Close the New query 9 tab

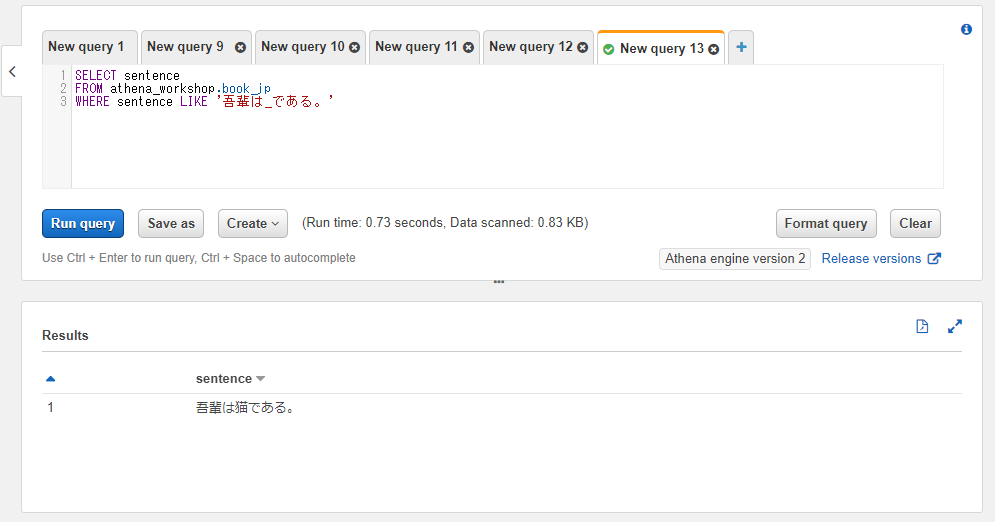coord(240,47)
